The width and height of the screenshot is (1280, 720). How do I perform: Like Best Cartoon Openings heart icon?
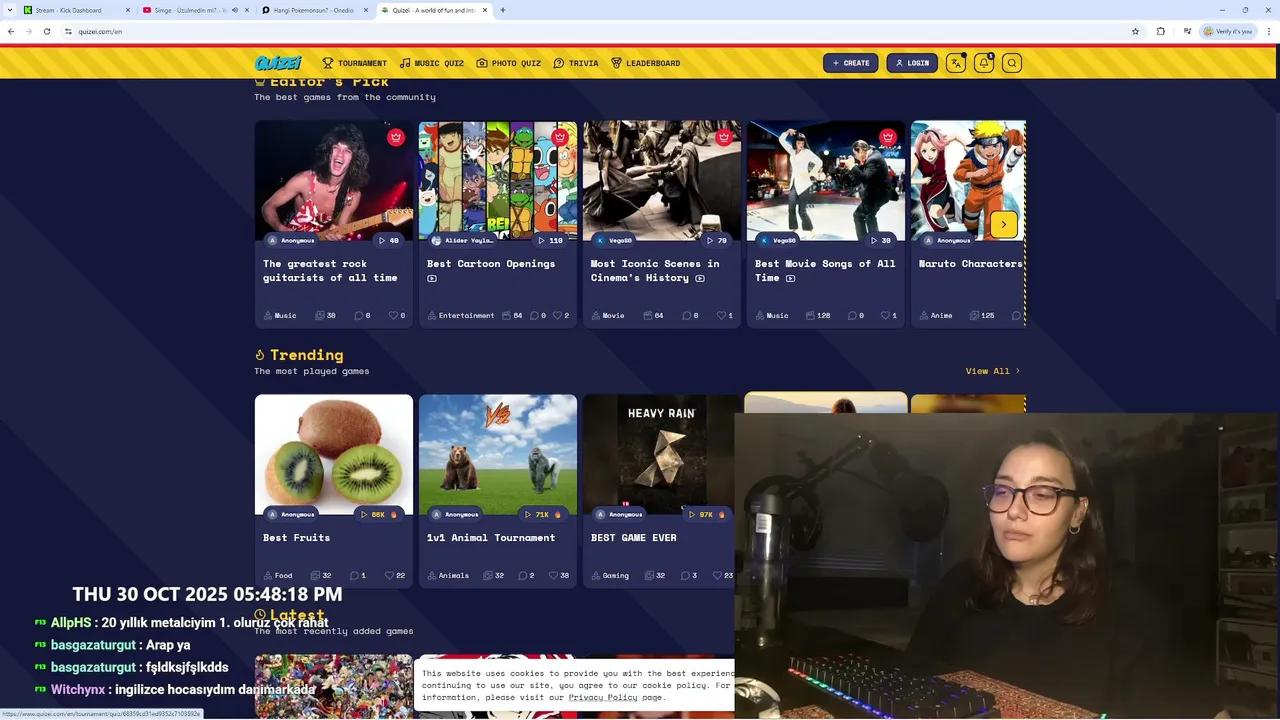pyautogui.click(x=557, y=315)
